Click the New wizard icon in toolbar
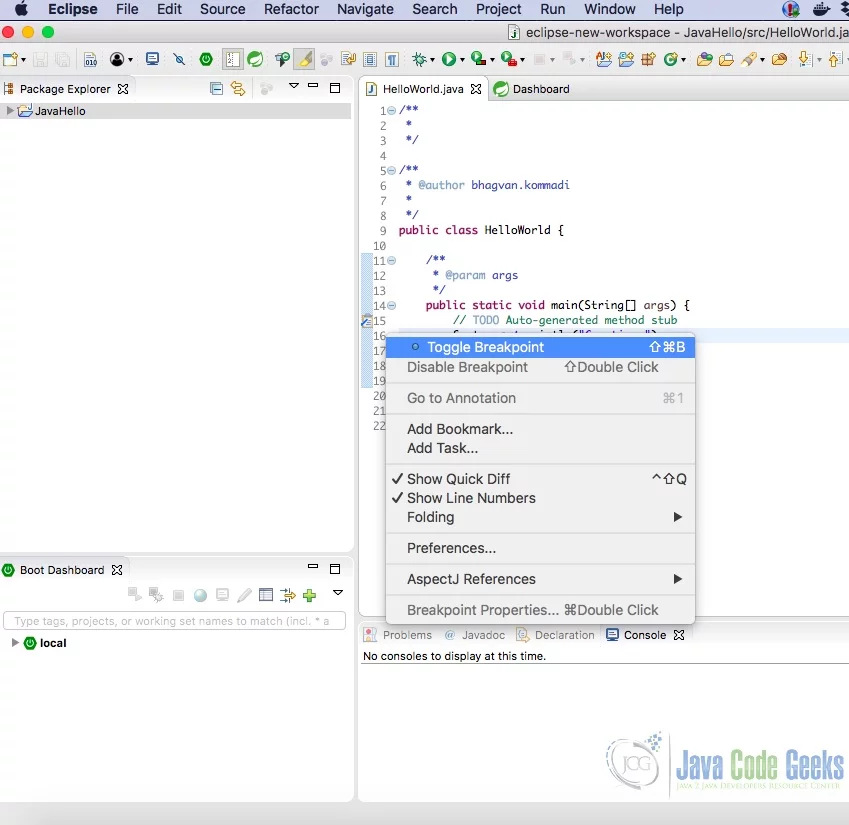The image size is (849, 825). [x=10, y=59]
